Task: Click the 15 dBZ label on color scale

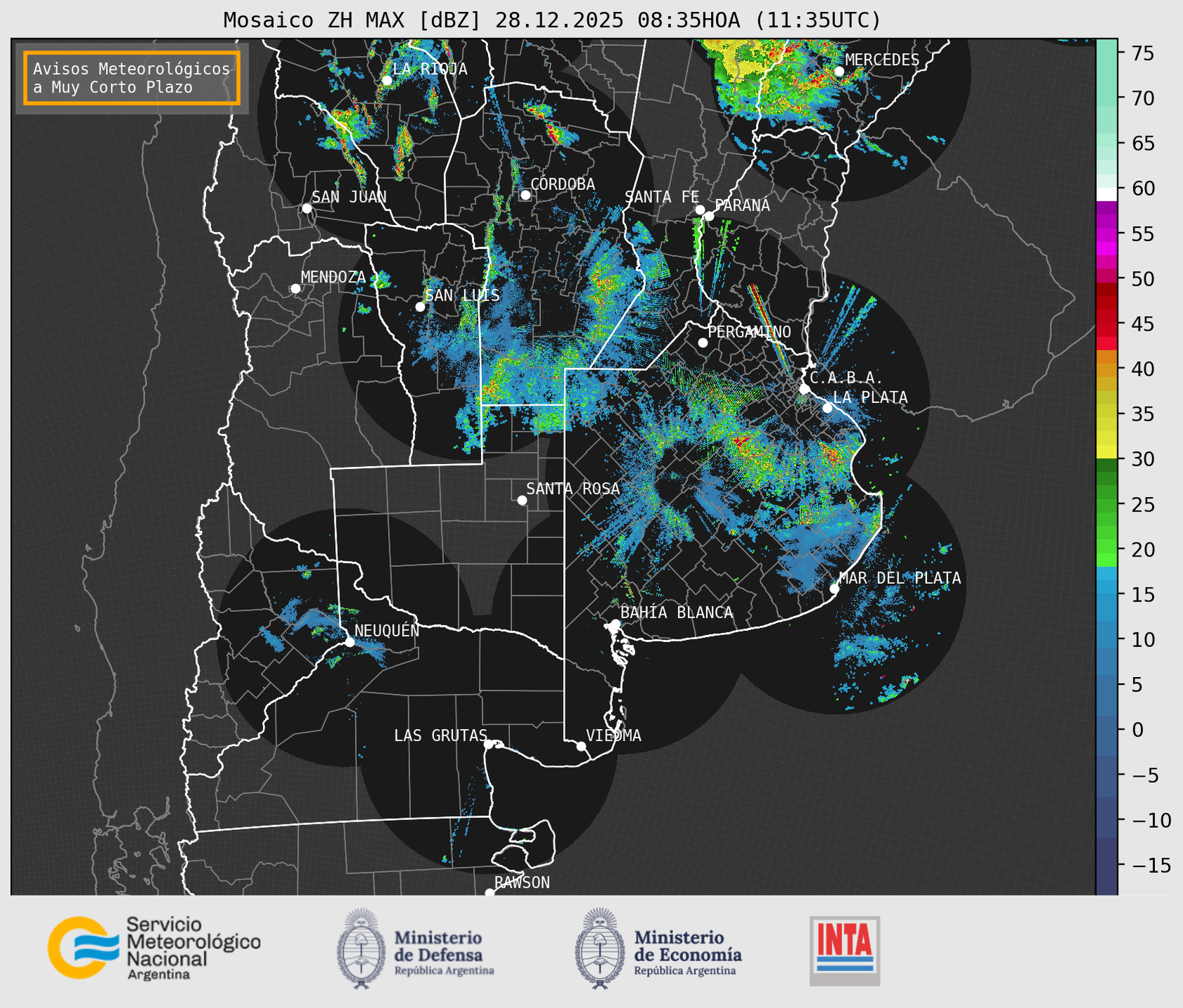Action: click(1142, 594)
